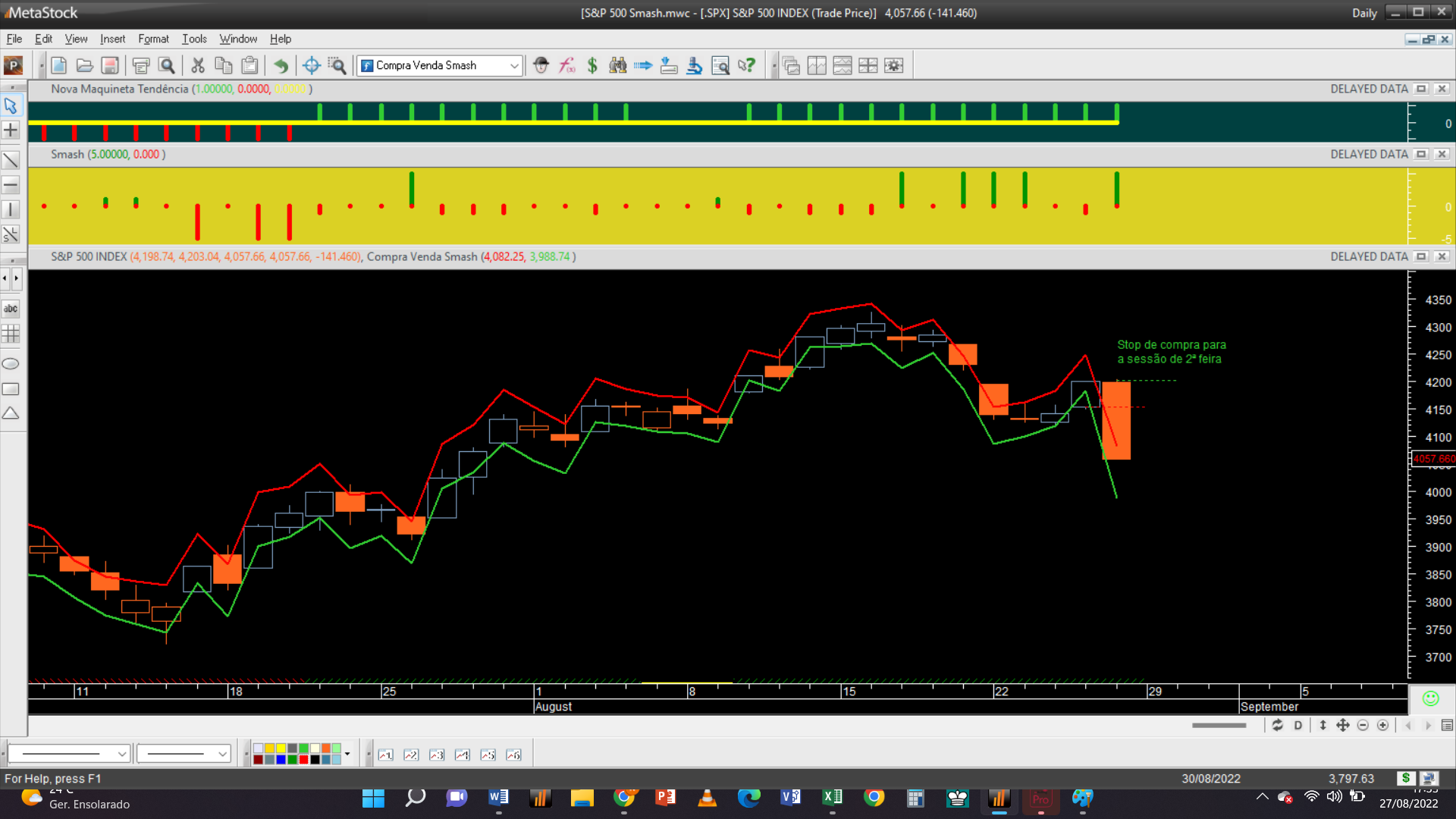This screenshot has height=819, width=1456.
Task: Click the green dollar sign toolbar icon
Action: pos(592,66)
